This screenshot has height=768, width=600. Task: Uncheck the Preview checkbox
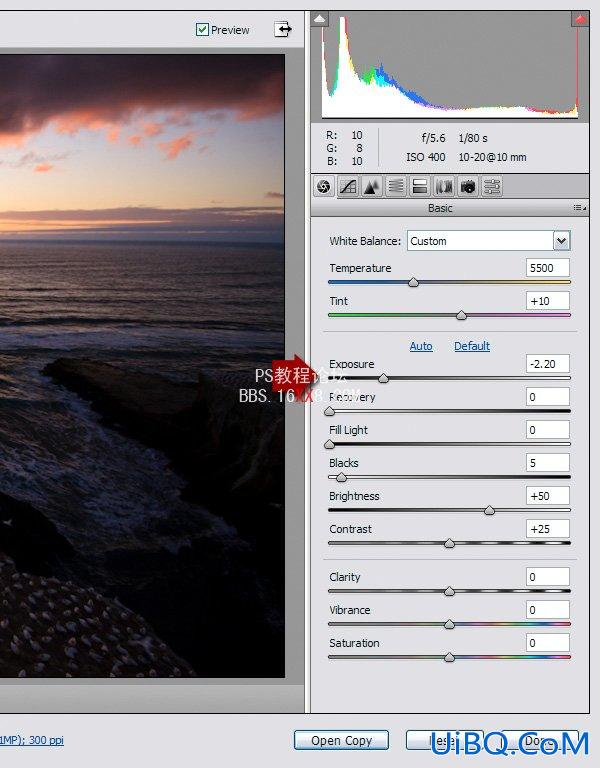[x=202, y=30]
